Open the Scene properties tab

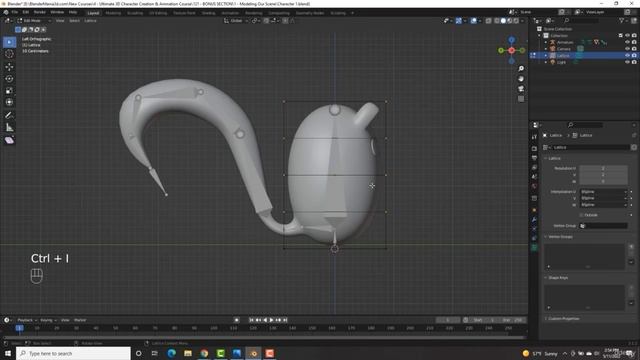click(534, 177)
